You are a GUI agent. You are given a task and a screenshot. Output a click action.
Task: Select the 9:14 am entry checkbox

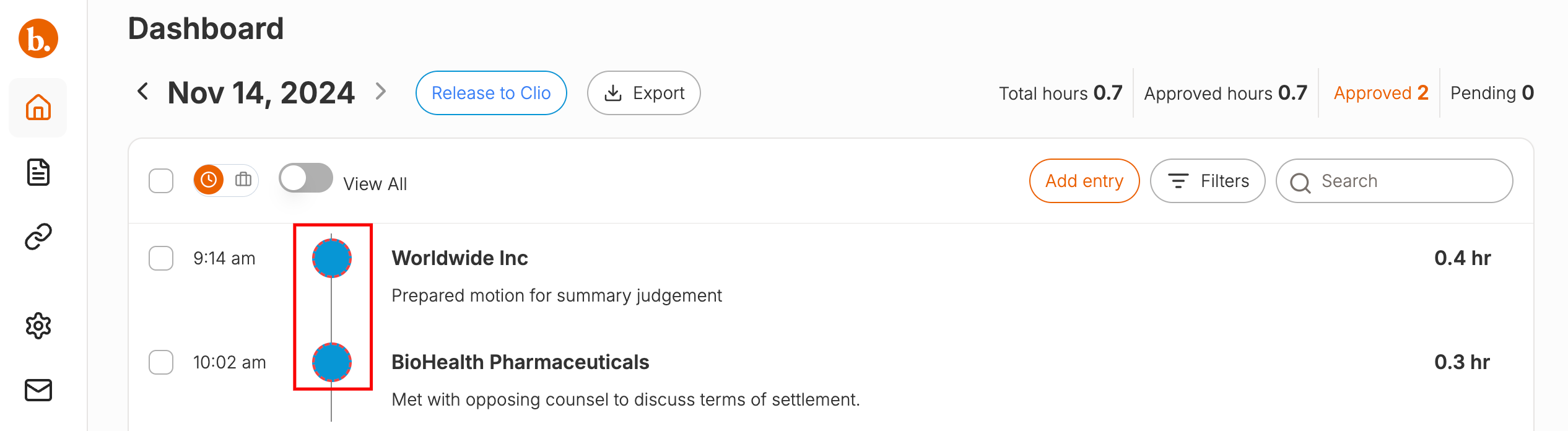coord(161,258)
